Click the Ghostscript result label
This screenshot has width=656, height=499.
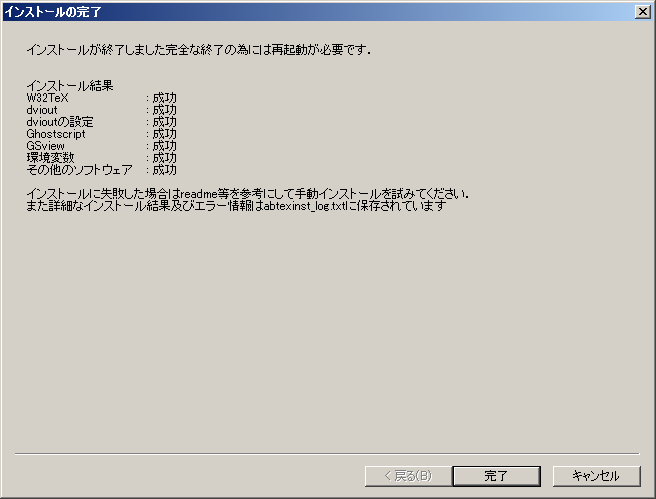coord(56,134)
